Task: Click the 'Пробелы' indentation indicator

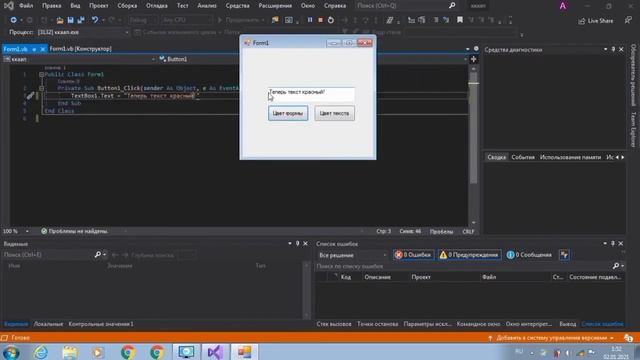Action: point(441,231)
